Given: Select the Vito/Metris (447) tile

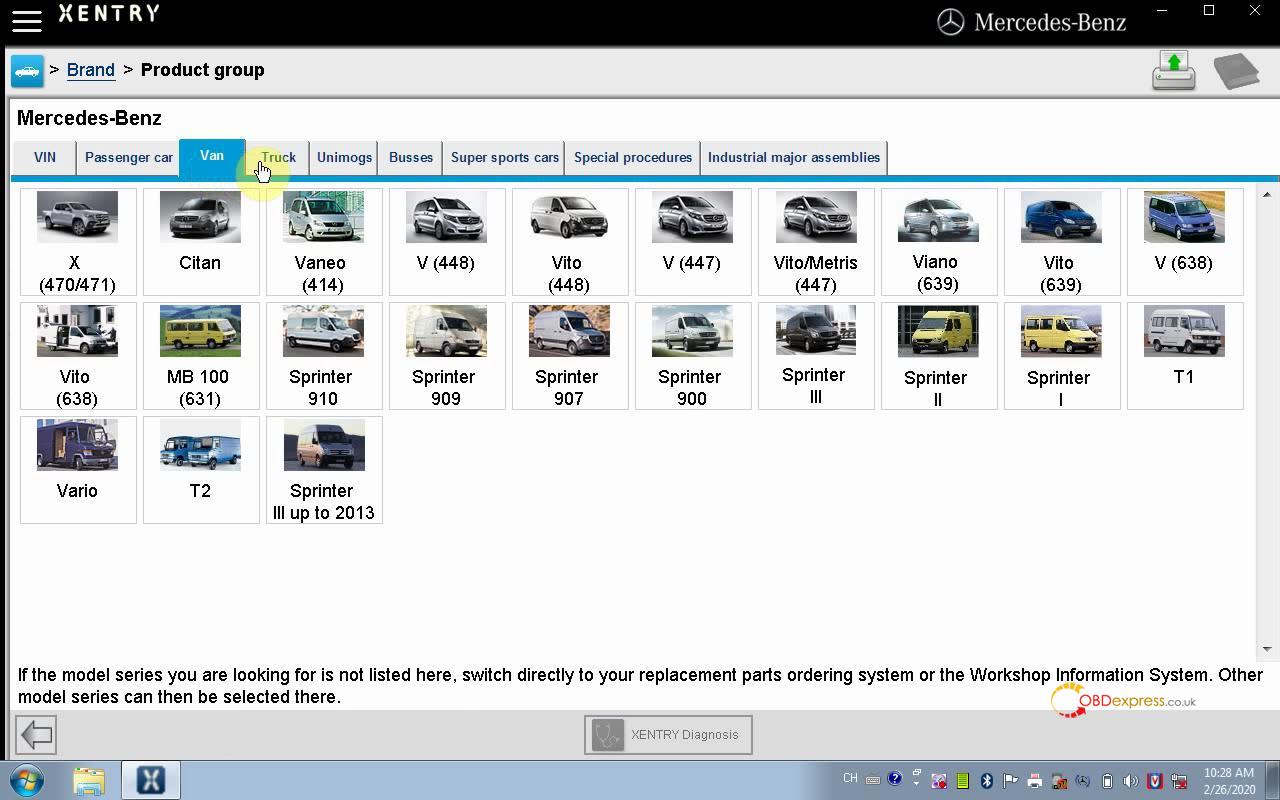Looking at the screenshot, I should (816, 242).
